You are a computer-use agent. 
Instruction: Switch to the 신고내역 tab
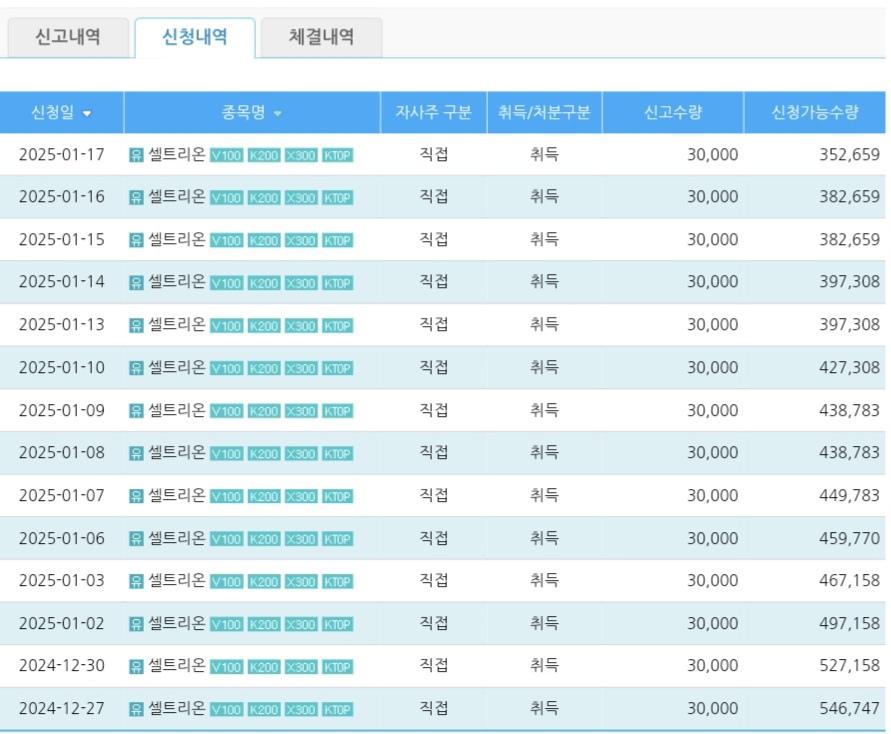(x=68, y=37)
